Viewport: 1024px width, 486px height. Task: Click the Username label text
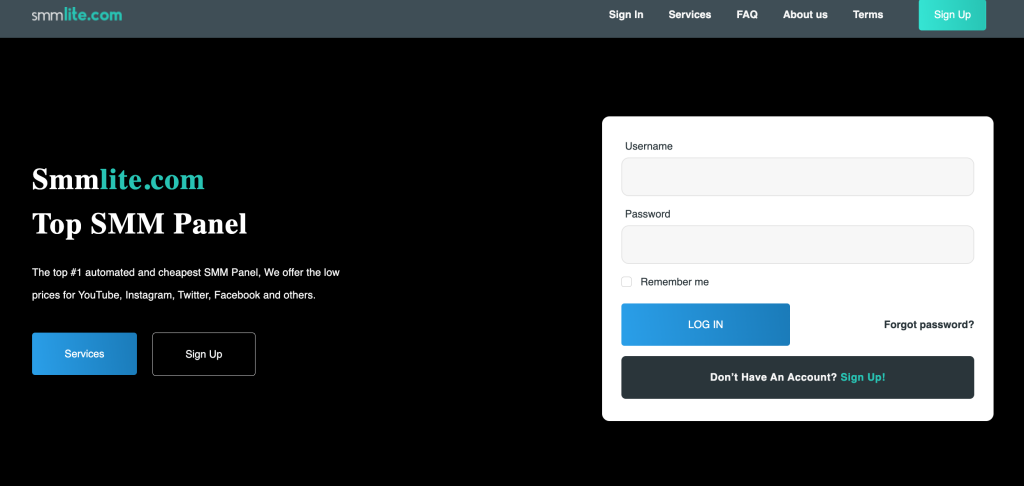pyautogui.click(x=648, y=146)
